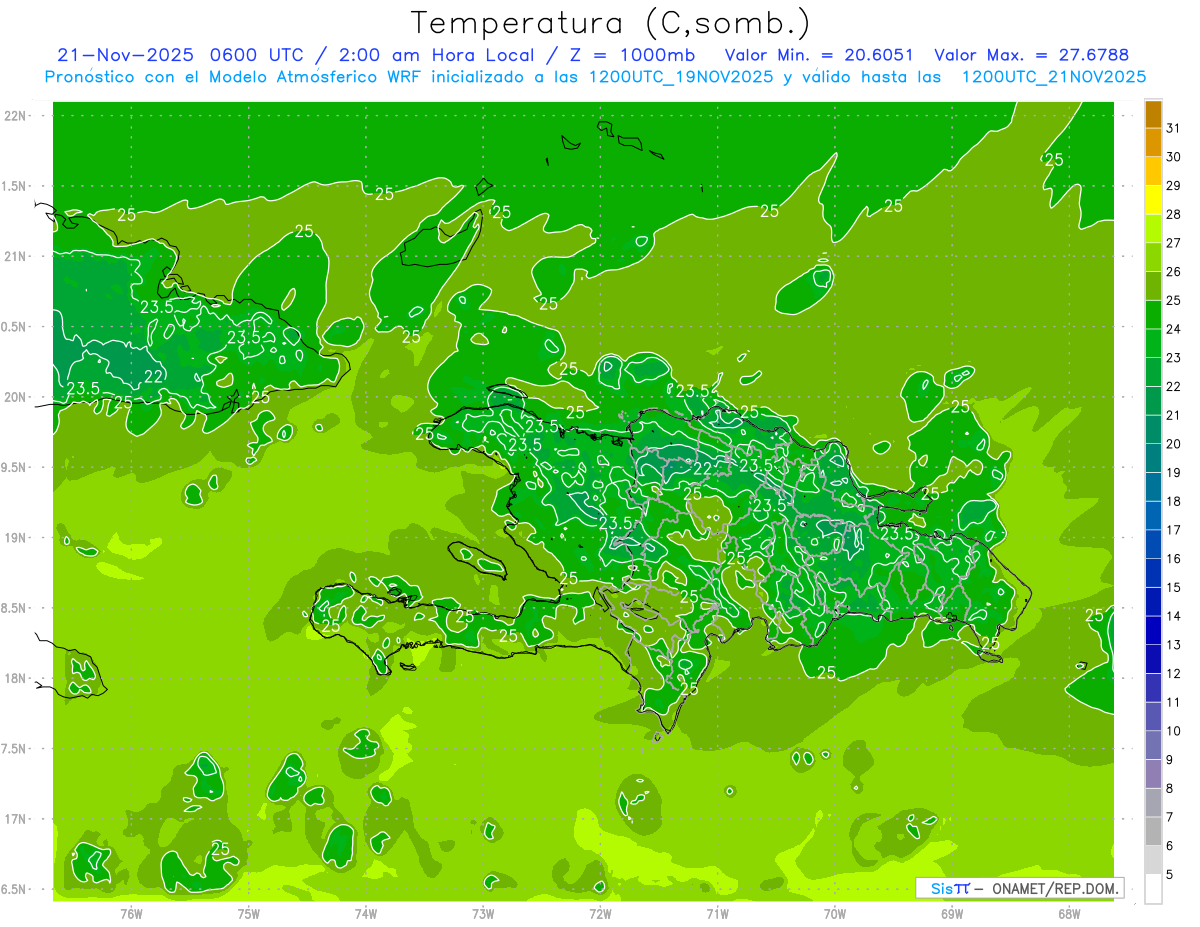Click the 'Valor Min. = 20.6051' value
Viewport: 1200px width, 927px height.
tap(819, 54)
